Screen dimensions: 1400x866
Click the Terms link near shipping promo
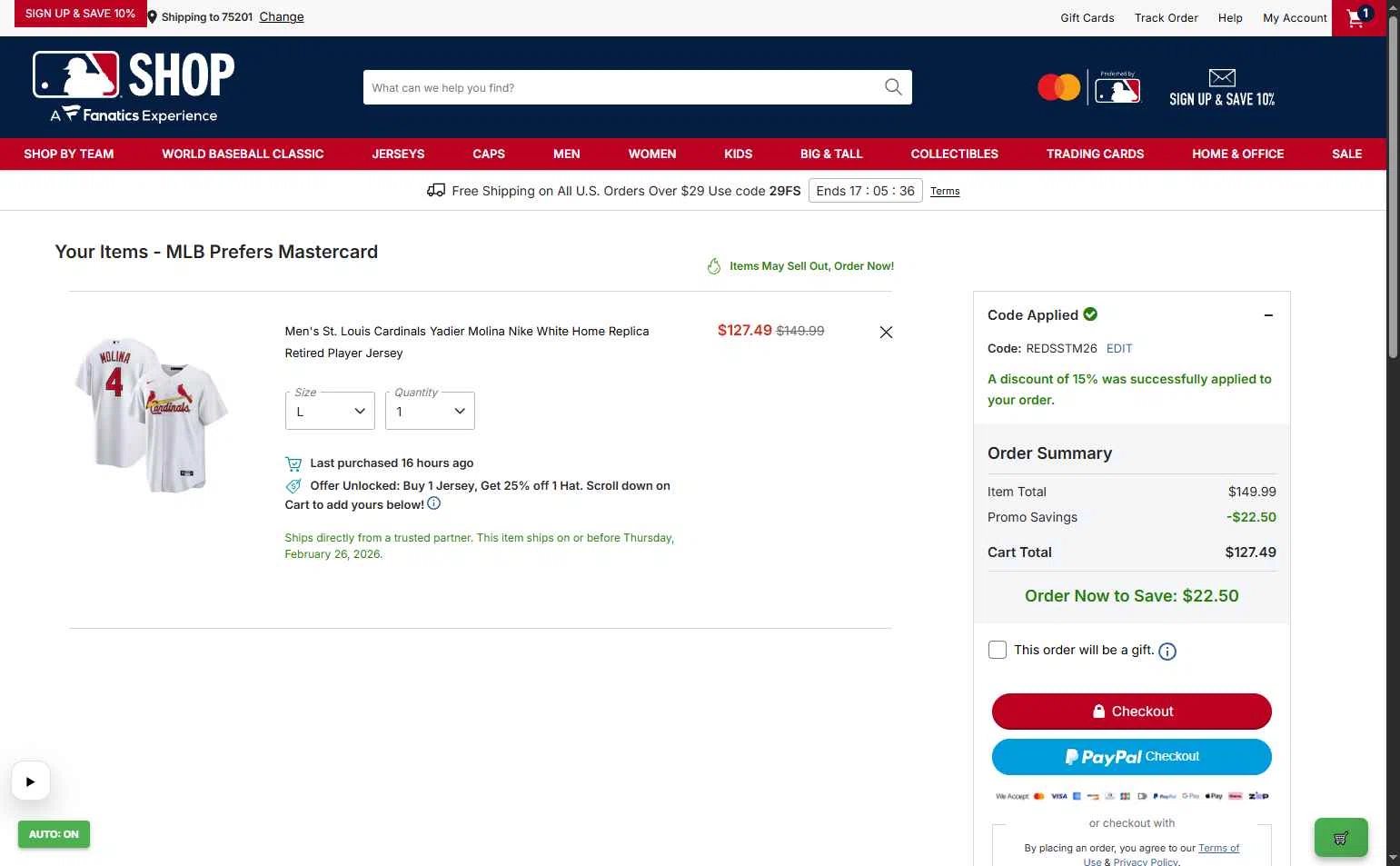pos(945,191)
